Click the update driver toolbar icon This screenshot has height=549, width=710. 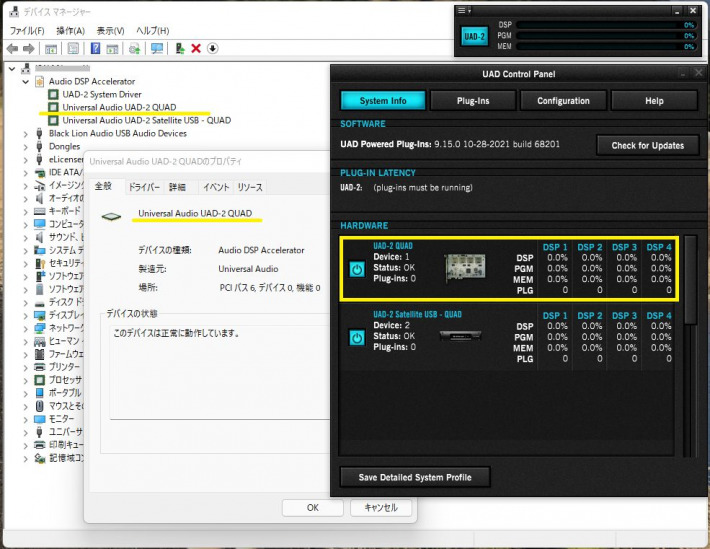click(x=179, y=48)
